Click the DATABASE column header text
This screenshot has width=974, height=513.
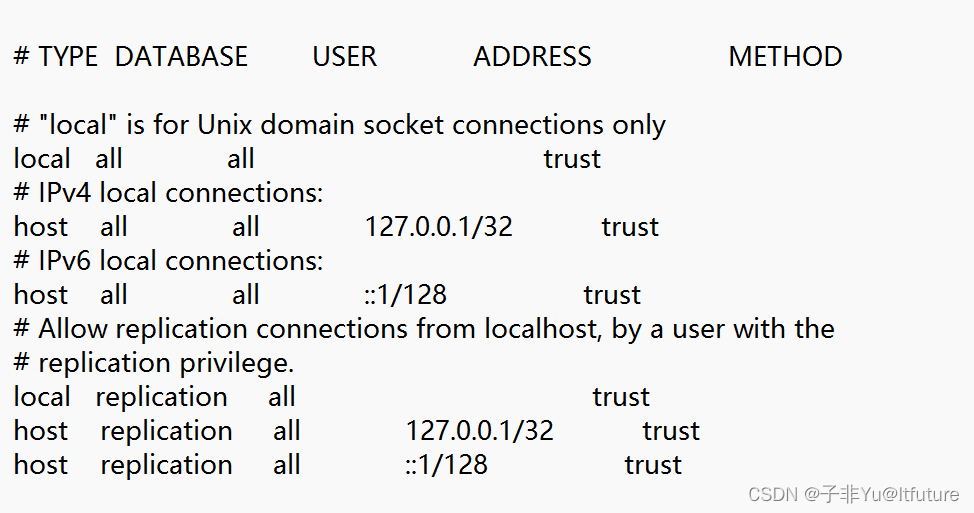pos(181,57)
